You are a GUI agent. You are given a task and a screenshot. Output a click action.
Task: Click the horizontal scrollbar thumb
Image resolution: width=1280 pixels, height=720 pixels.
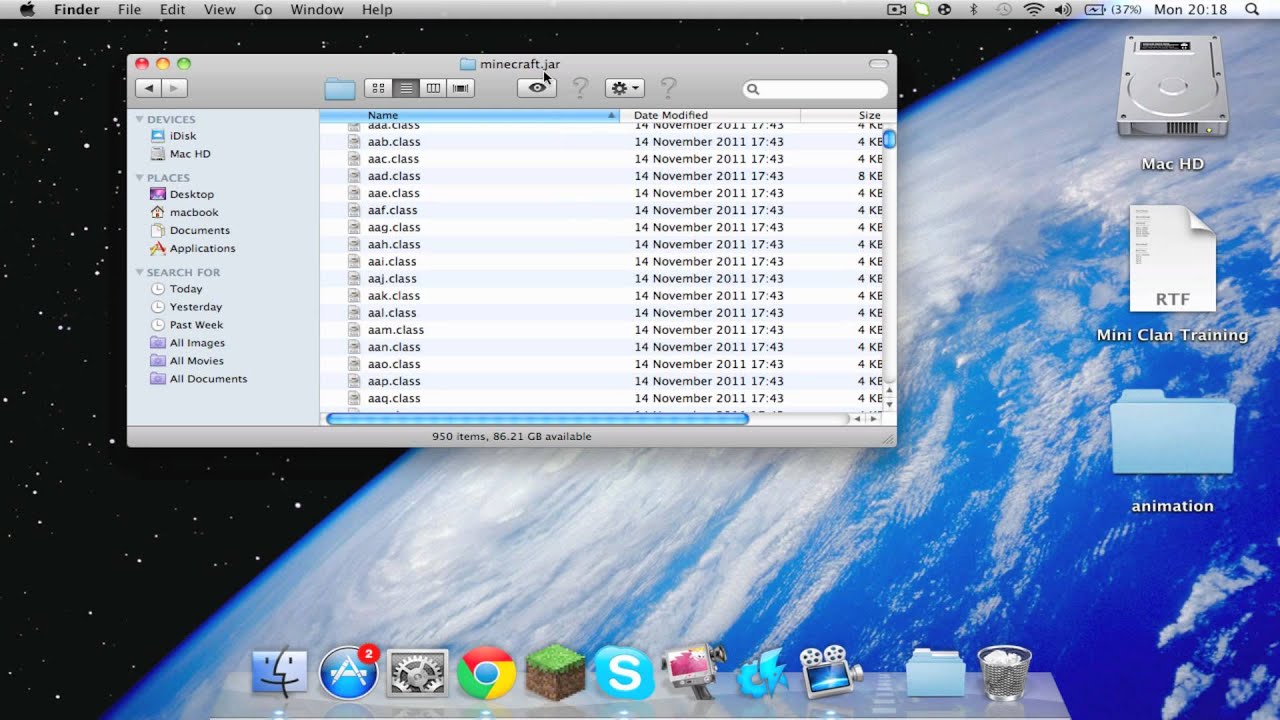(537, 419)
